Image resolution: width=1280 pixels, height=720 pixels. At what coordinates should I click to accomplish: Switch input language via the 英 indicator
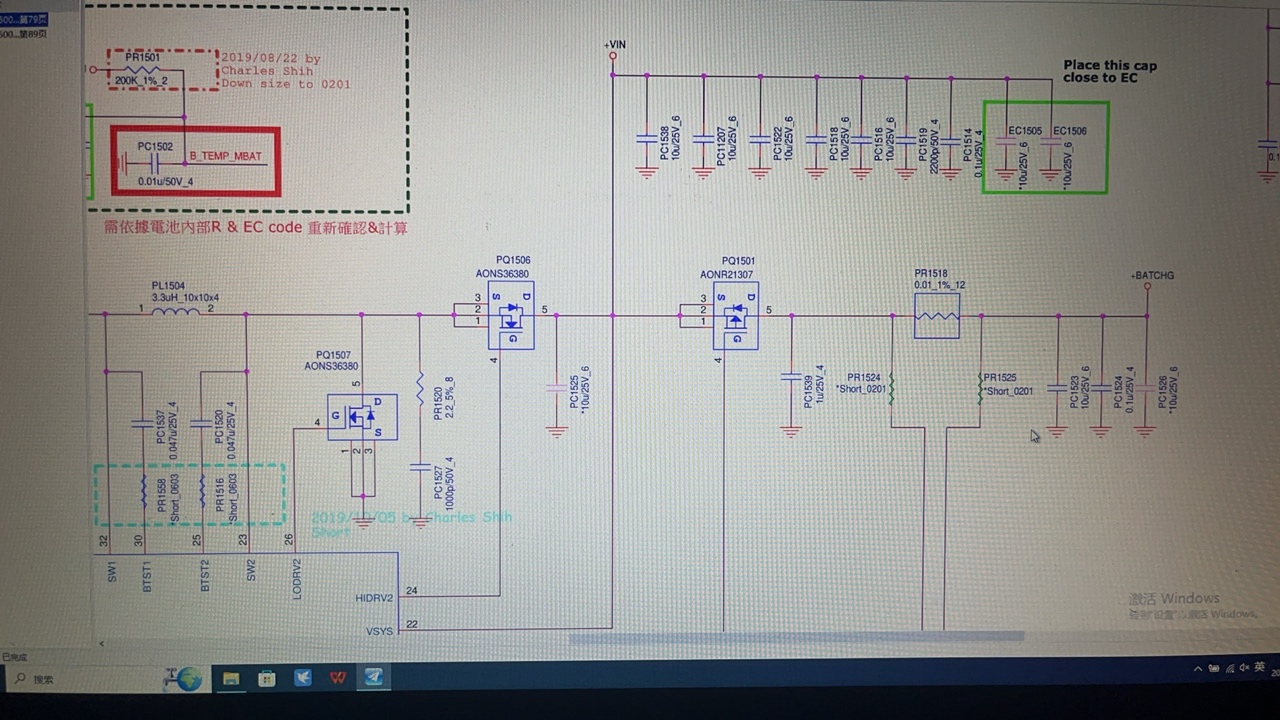click(1260, 667)
